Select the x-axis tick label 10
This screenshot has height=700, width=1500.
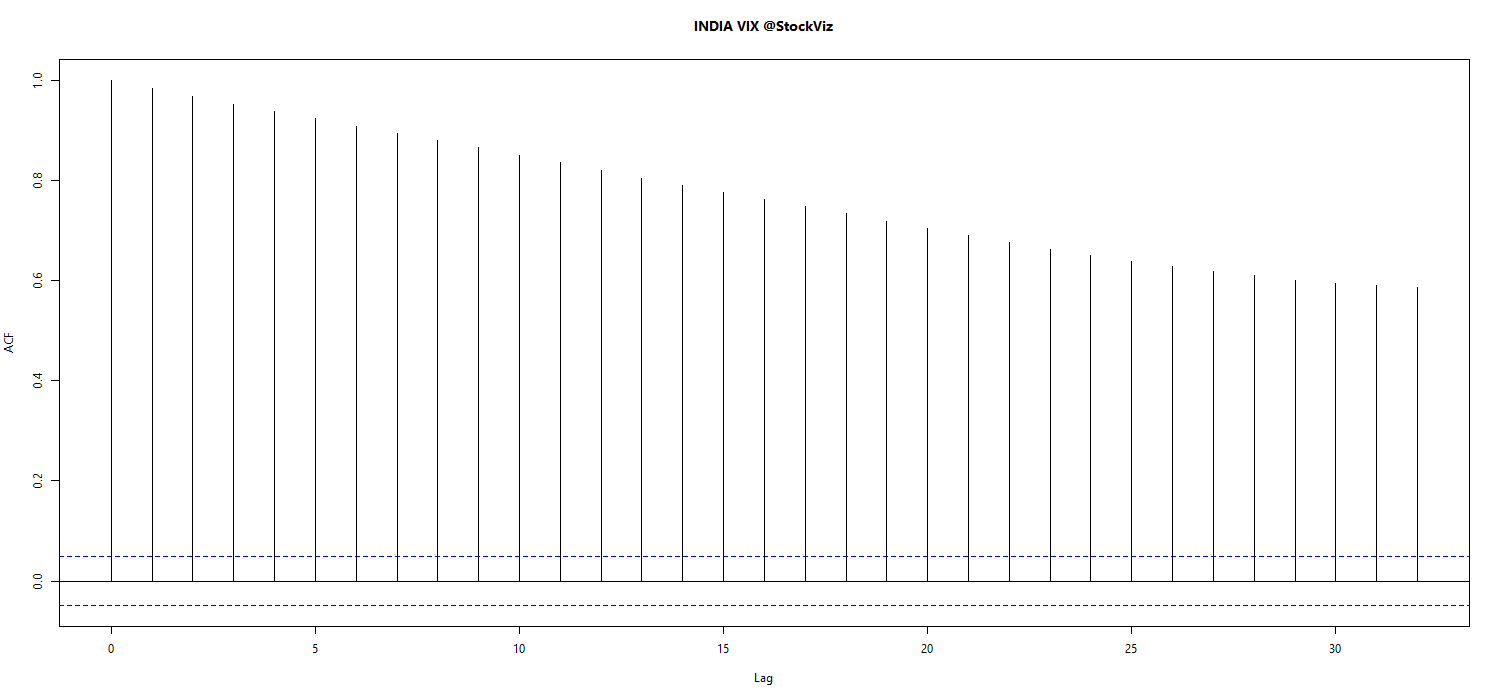click(x=519, y=647)
